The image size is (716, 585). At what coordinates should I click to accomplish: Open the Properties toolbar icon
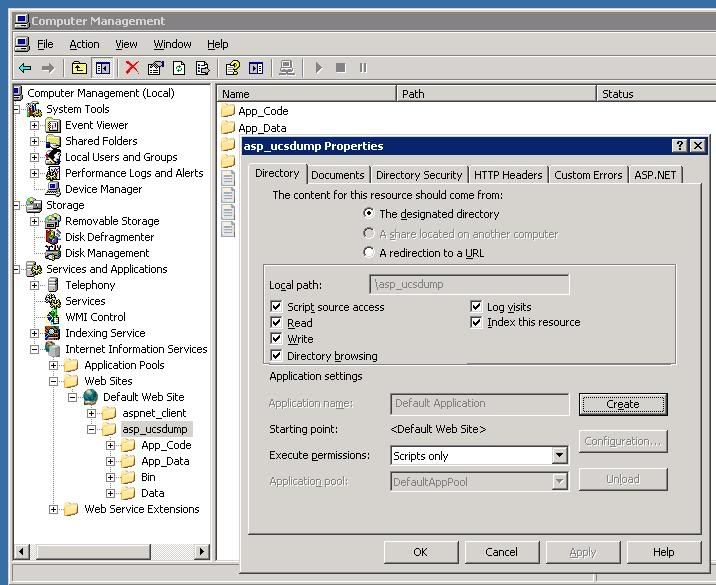[x=156, y=69]
